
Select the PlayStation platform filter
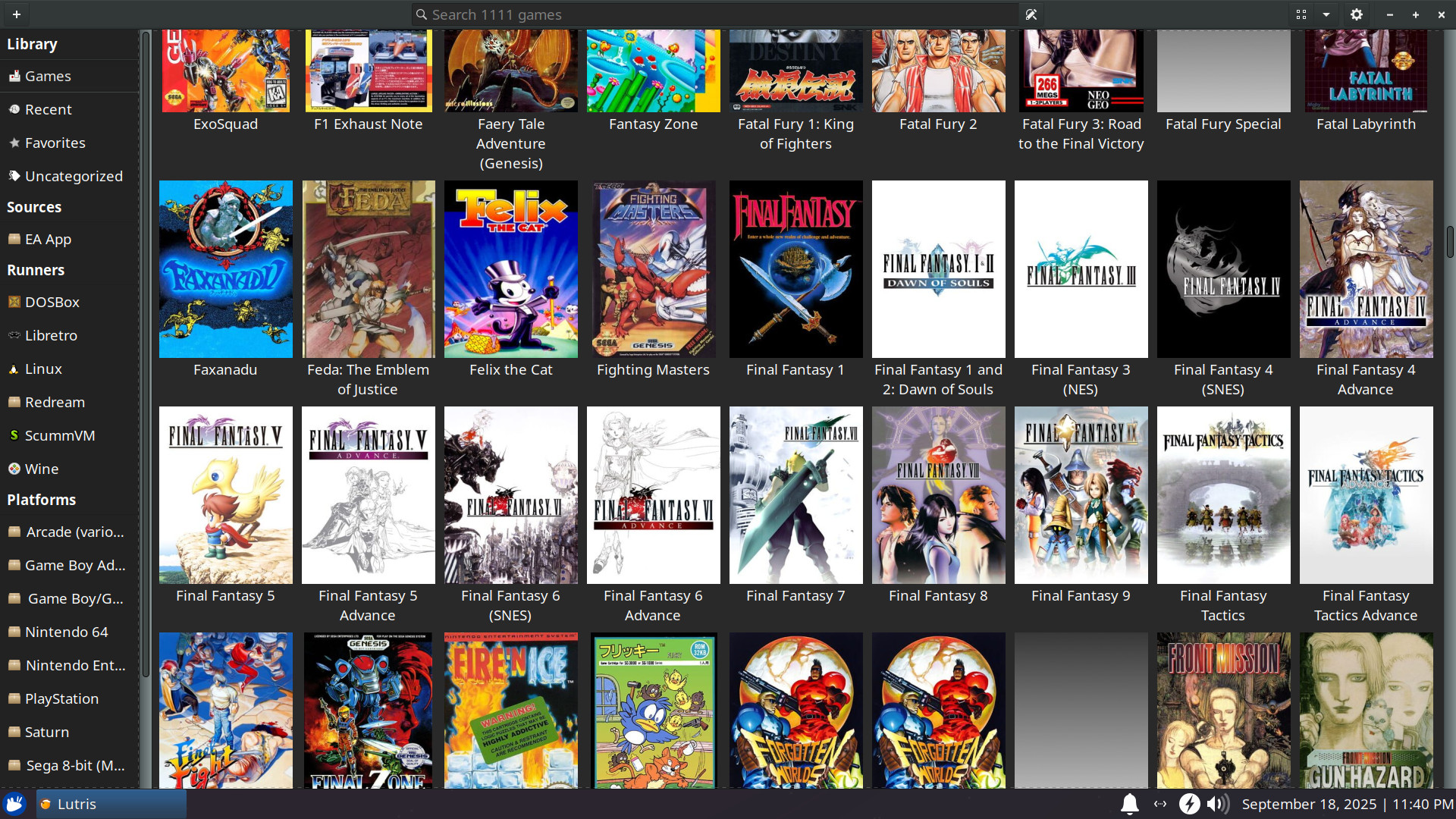click(61, 698)
